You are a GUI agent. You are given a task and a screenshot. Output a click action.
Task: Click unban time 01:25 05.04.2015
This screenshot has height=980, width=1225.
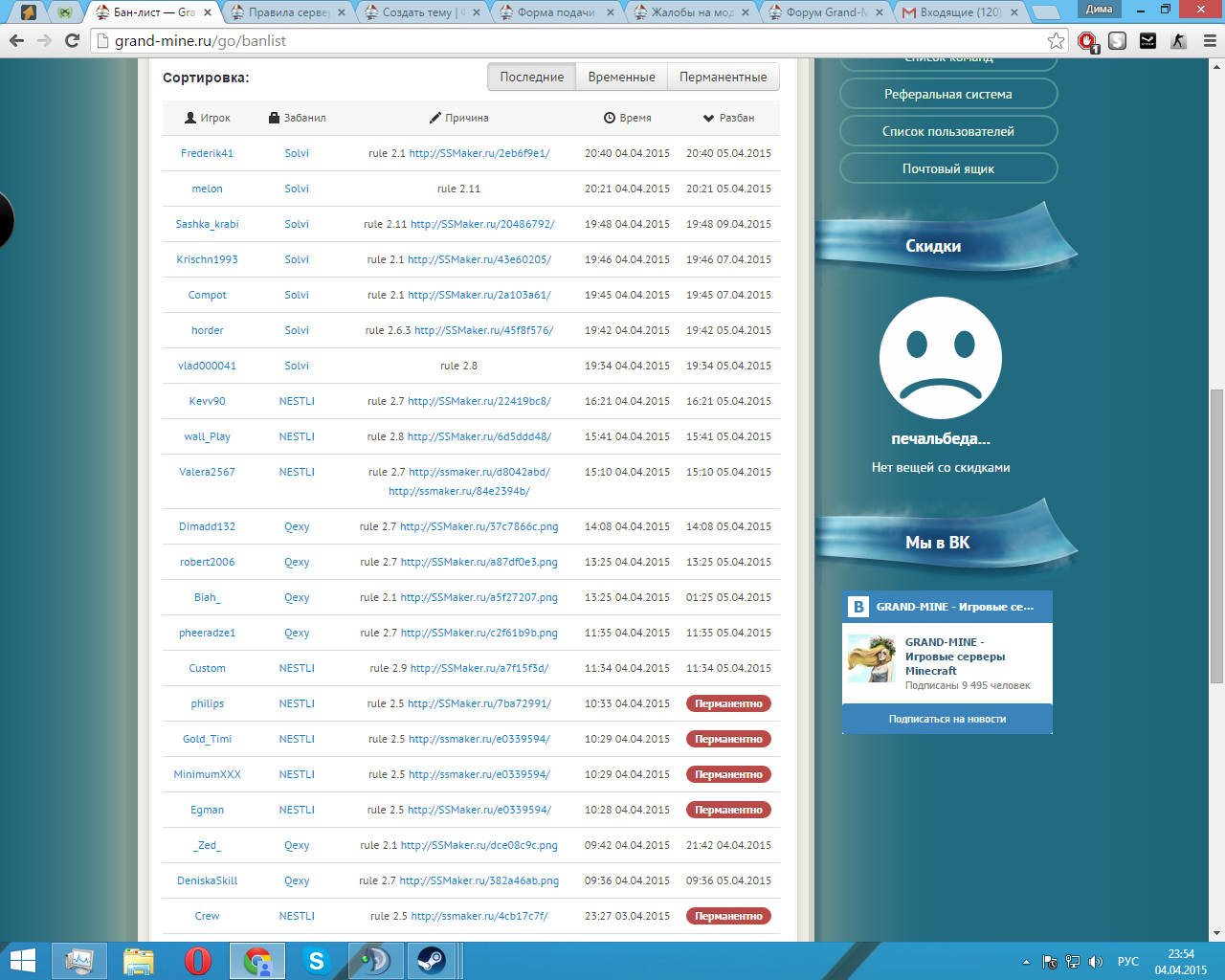(x=728, y=597)
